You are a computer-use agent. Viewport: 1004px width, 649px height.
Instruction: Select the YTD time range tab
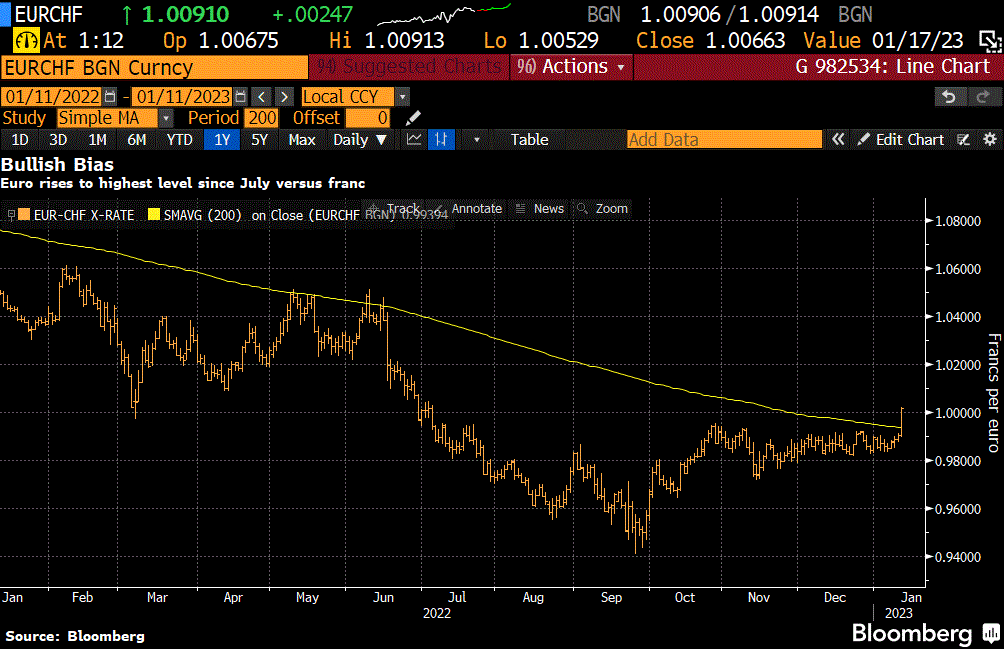coord(179,140)
